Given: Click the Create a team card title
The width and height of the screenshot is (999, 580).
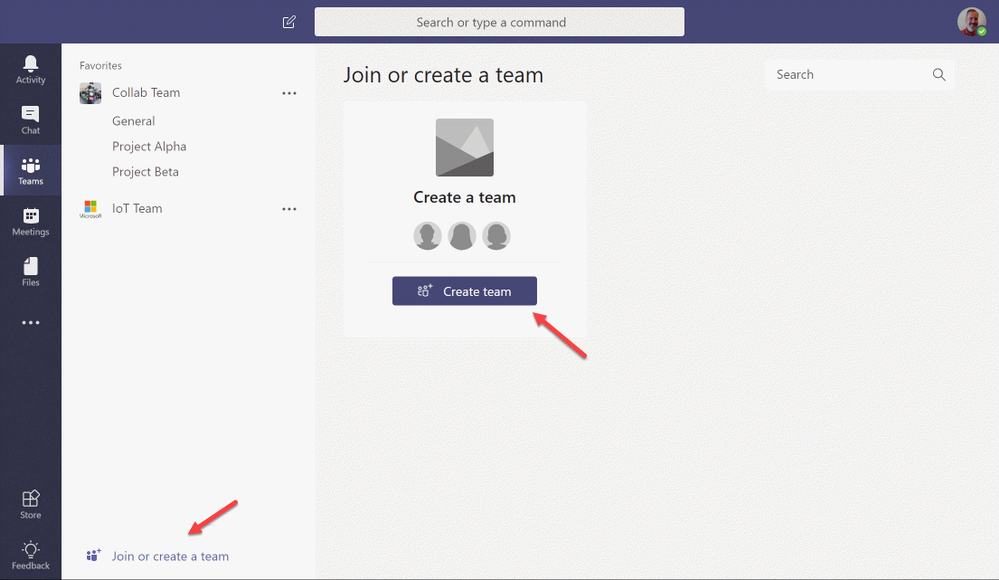Looking at the screenshot, I should (464, 197).
